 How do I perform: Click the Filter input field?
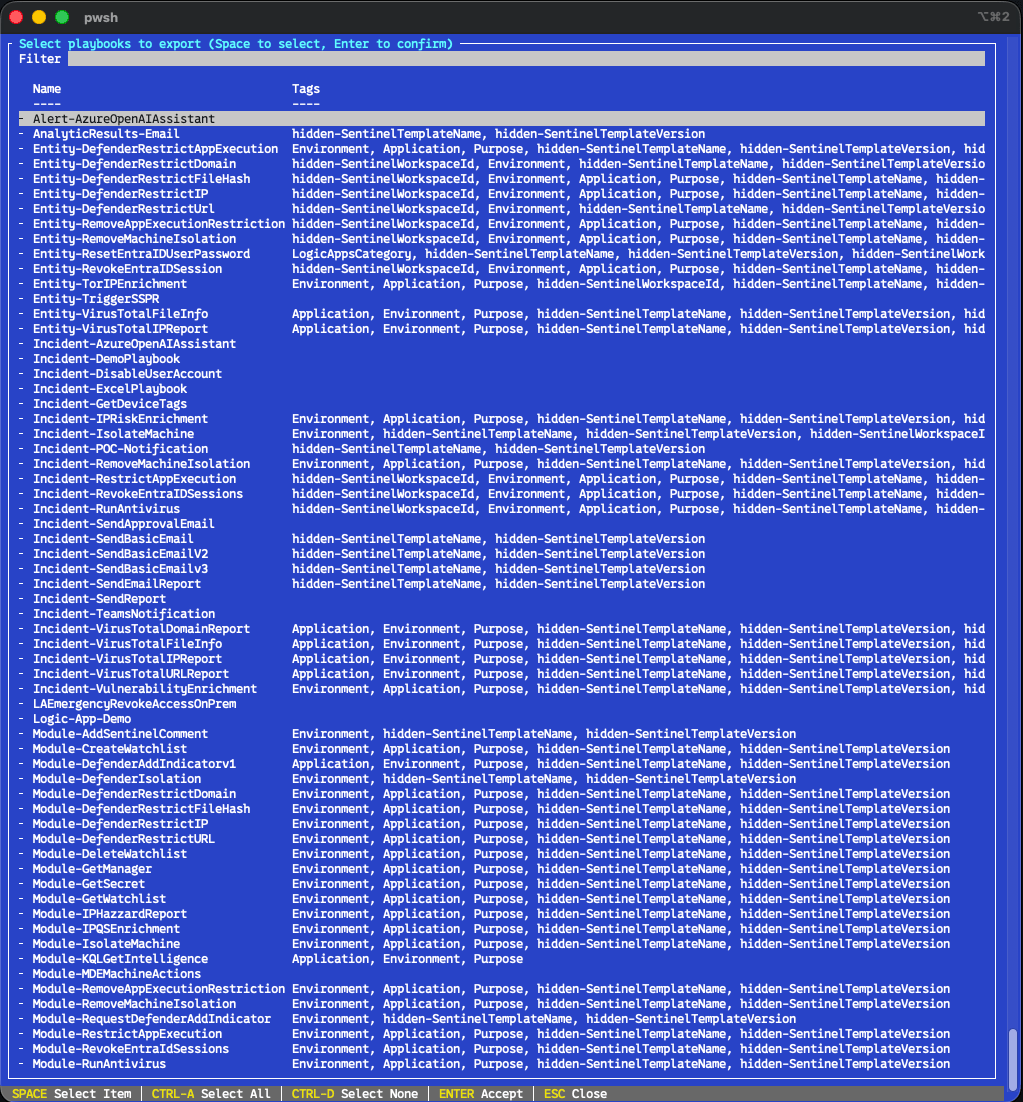coord(525,59)
